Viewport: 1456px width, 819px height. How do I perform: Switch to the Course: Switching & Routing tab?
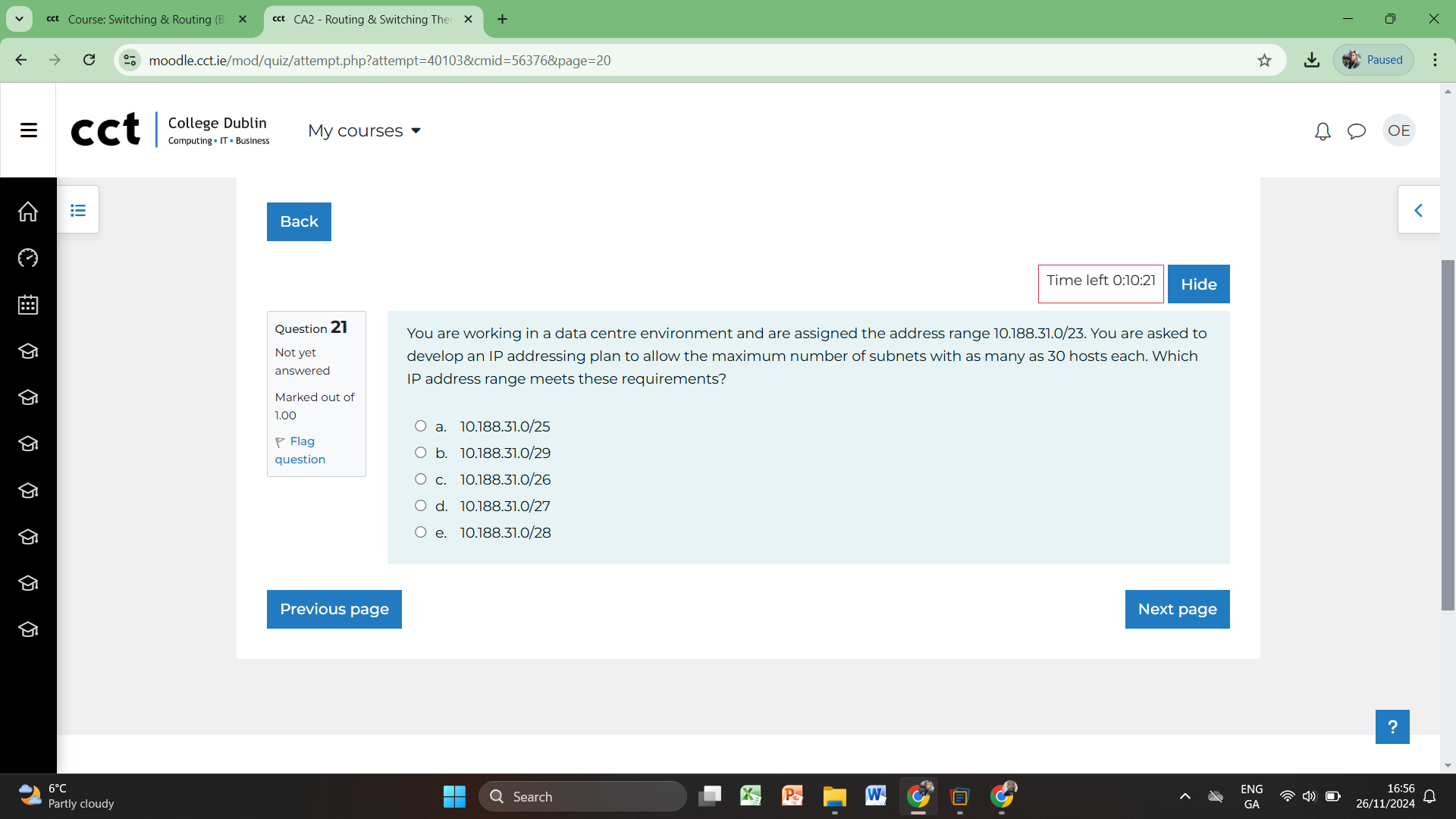146,20
